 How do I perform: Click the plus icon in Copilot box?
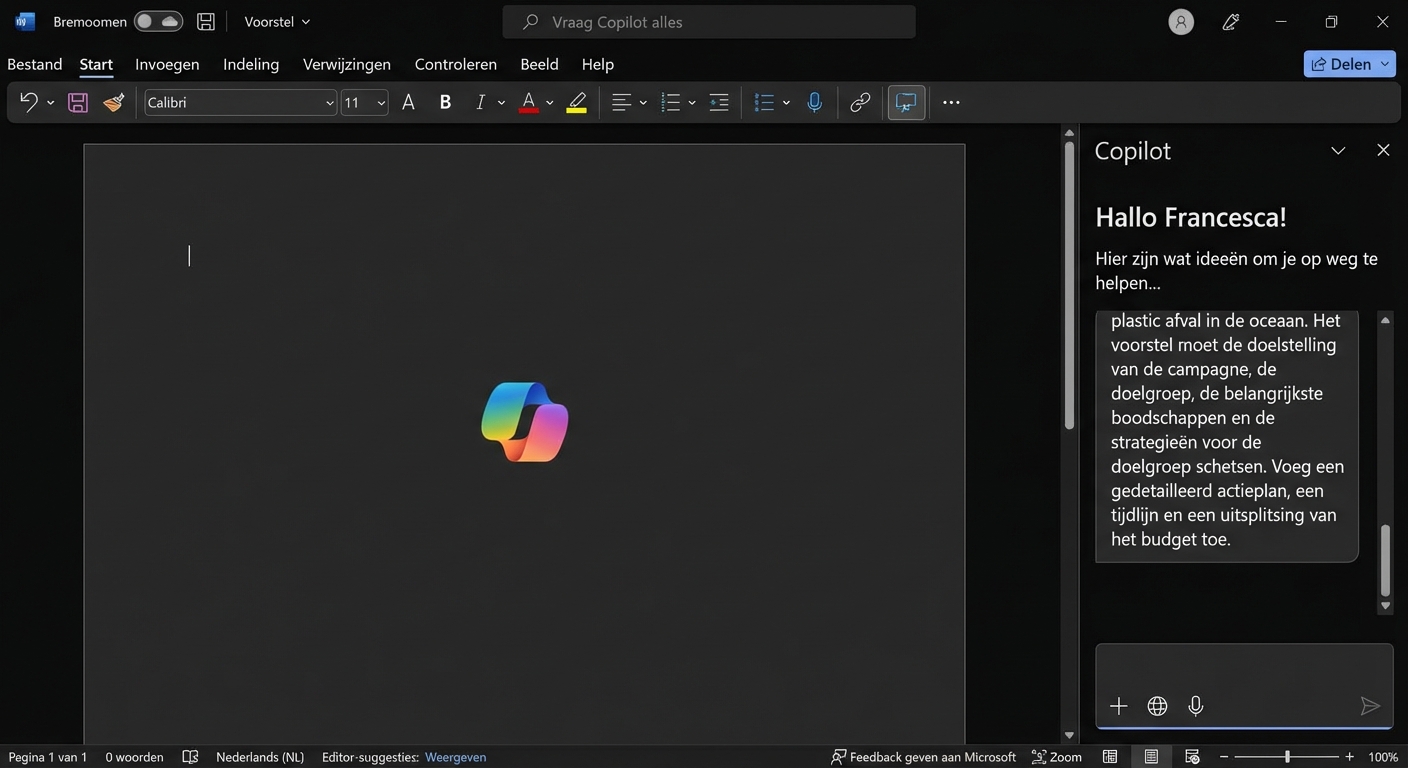pyautogui.click(x=1118, y=706)
